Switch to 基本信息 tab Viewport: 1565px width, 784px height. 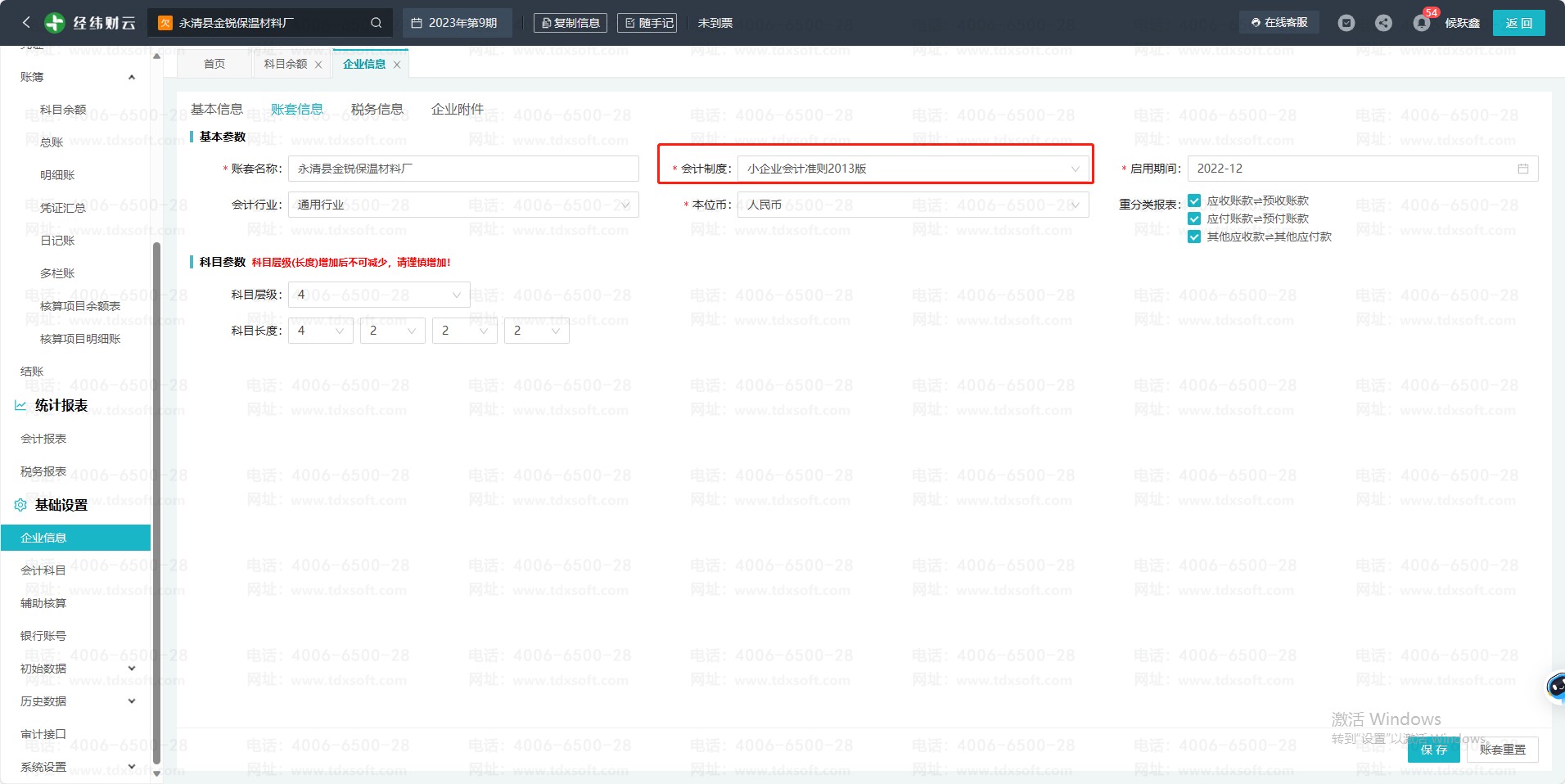pos(217,109)
